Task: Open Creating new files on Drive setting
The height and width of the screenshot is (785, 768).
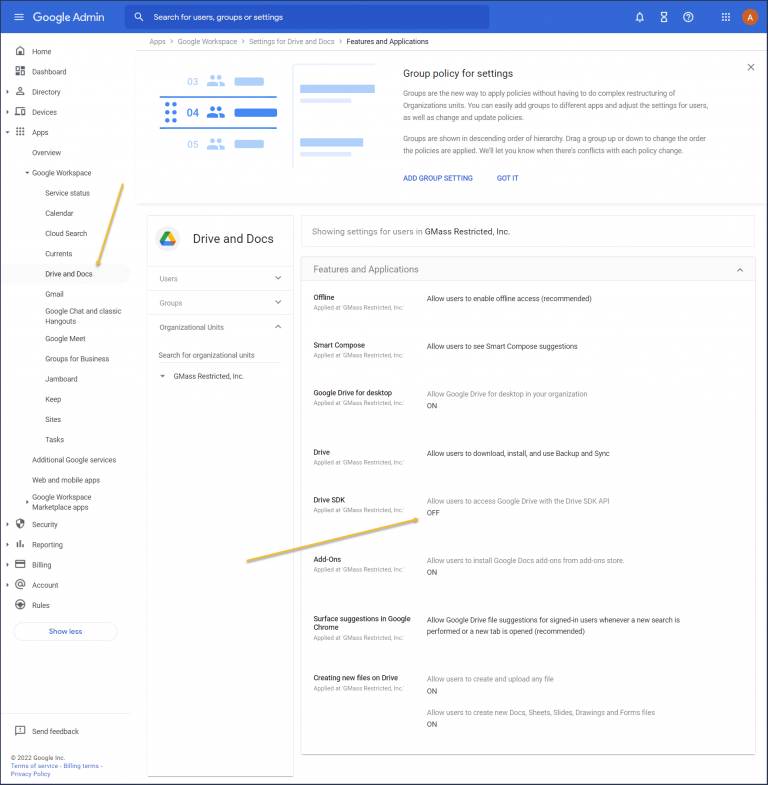Action: point(528,701)
